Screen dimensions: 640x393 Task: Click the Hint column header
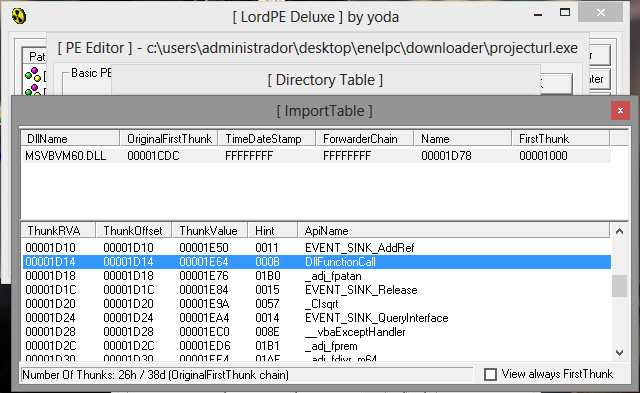pos(272,231)
